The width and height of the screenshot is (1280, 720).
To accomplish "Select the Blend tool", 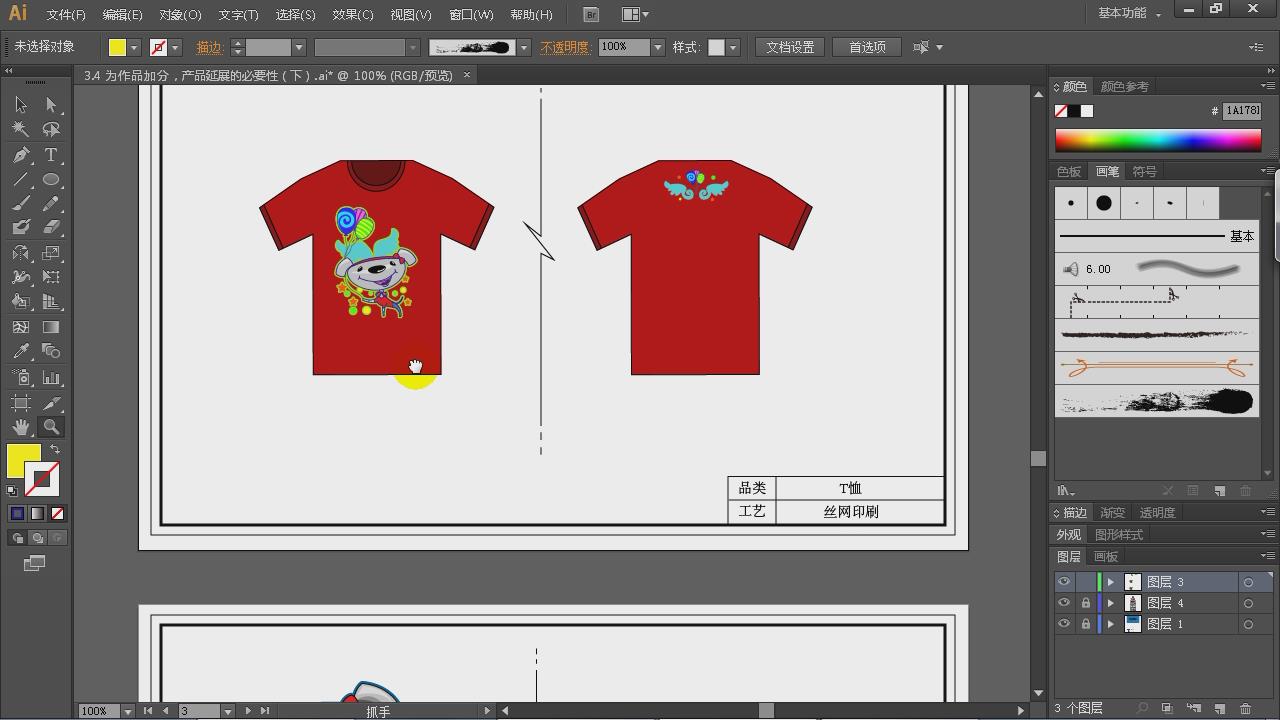I will click(51, 352).
